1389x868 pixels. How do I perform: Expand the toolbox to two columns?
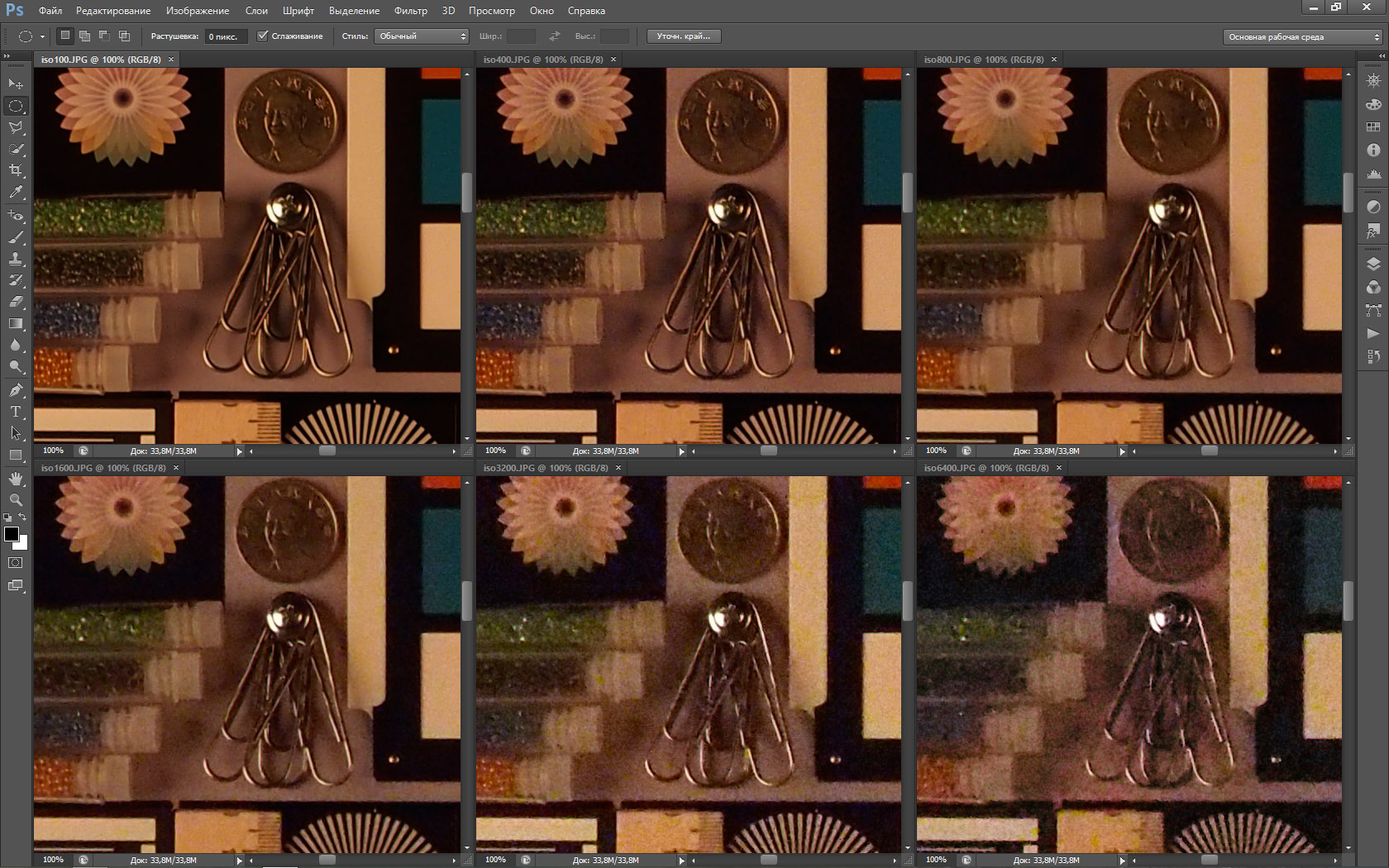point(7,56)
